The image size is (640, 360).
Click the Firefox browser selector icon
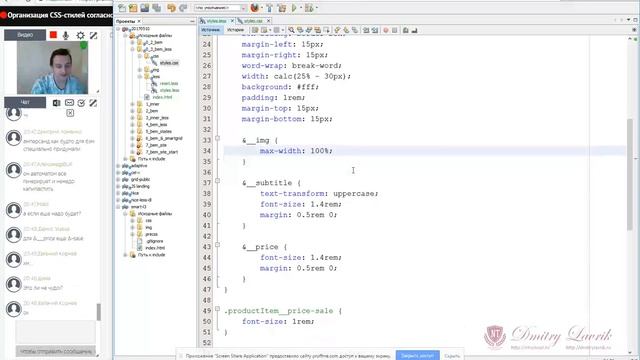click(x=255, y=8)
